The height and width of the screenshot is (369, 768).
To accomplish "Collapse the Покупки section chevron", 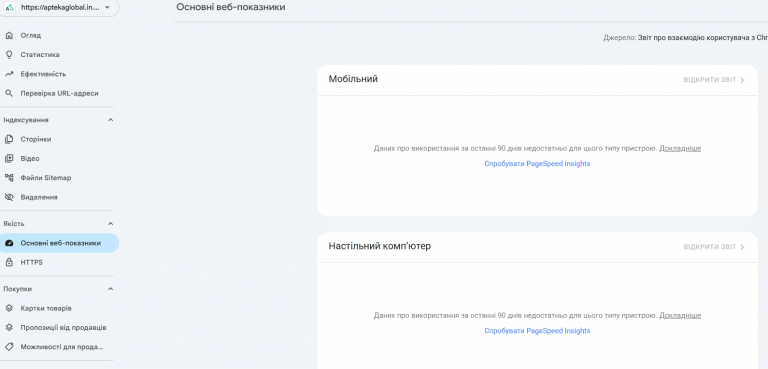I will click(x=110, y=289).
